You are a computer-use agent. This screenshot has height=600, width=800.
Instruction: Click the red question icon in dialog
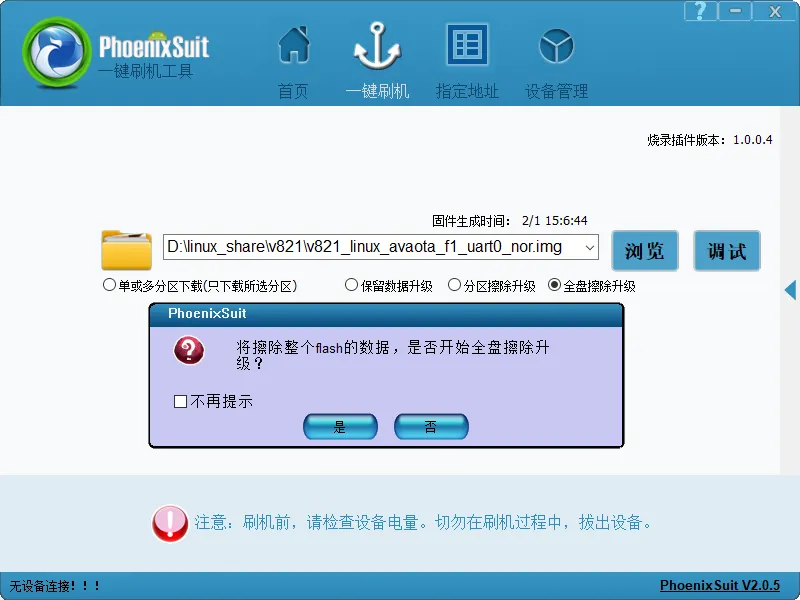[x=189, y=350]
